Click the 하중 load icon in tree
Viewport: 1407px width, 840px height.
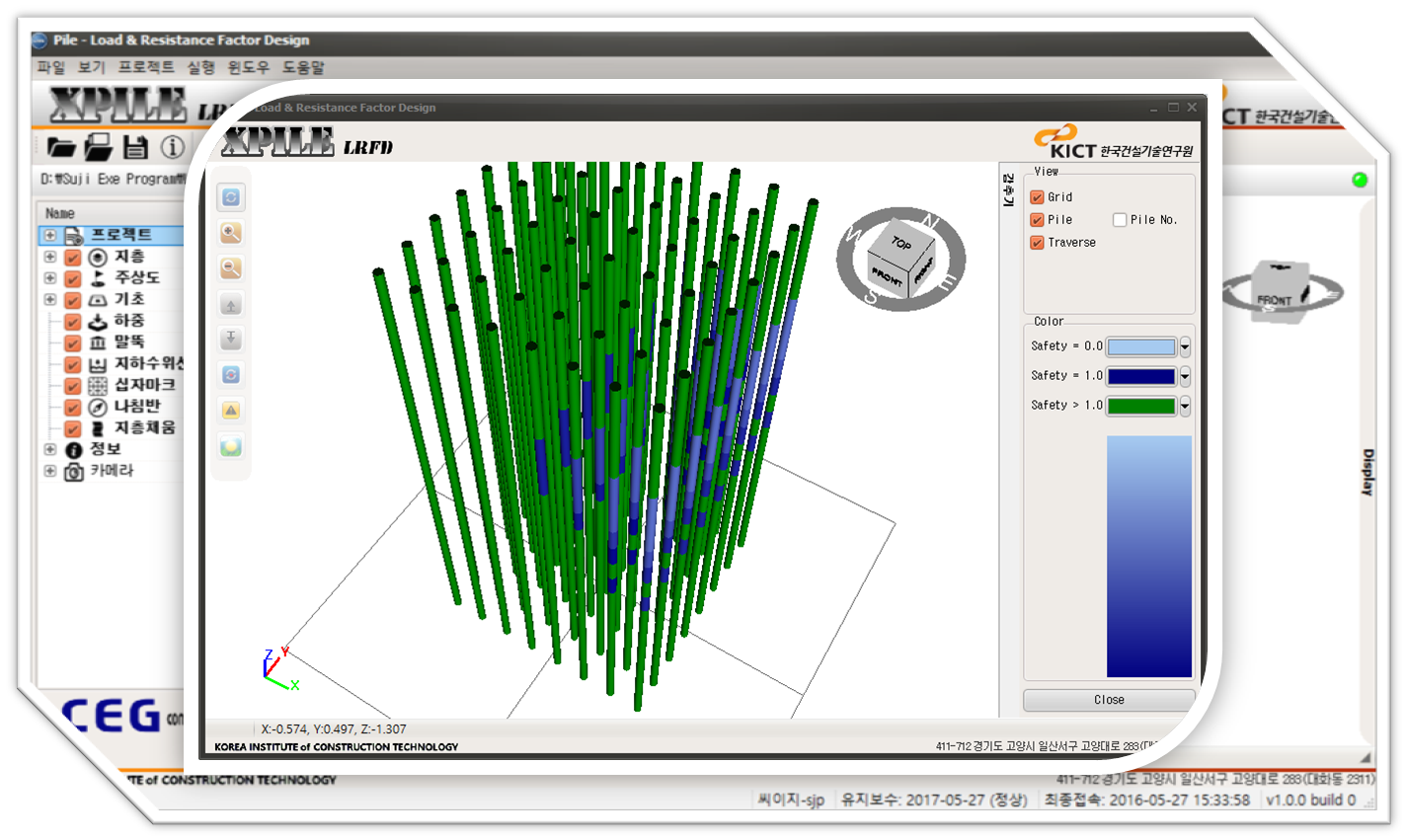pos(98,322)
